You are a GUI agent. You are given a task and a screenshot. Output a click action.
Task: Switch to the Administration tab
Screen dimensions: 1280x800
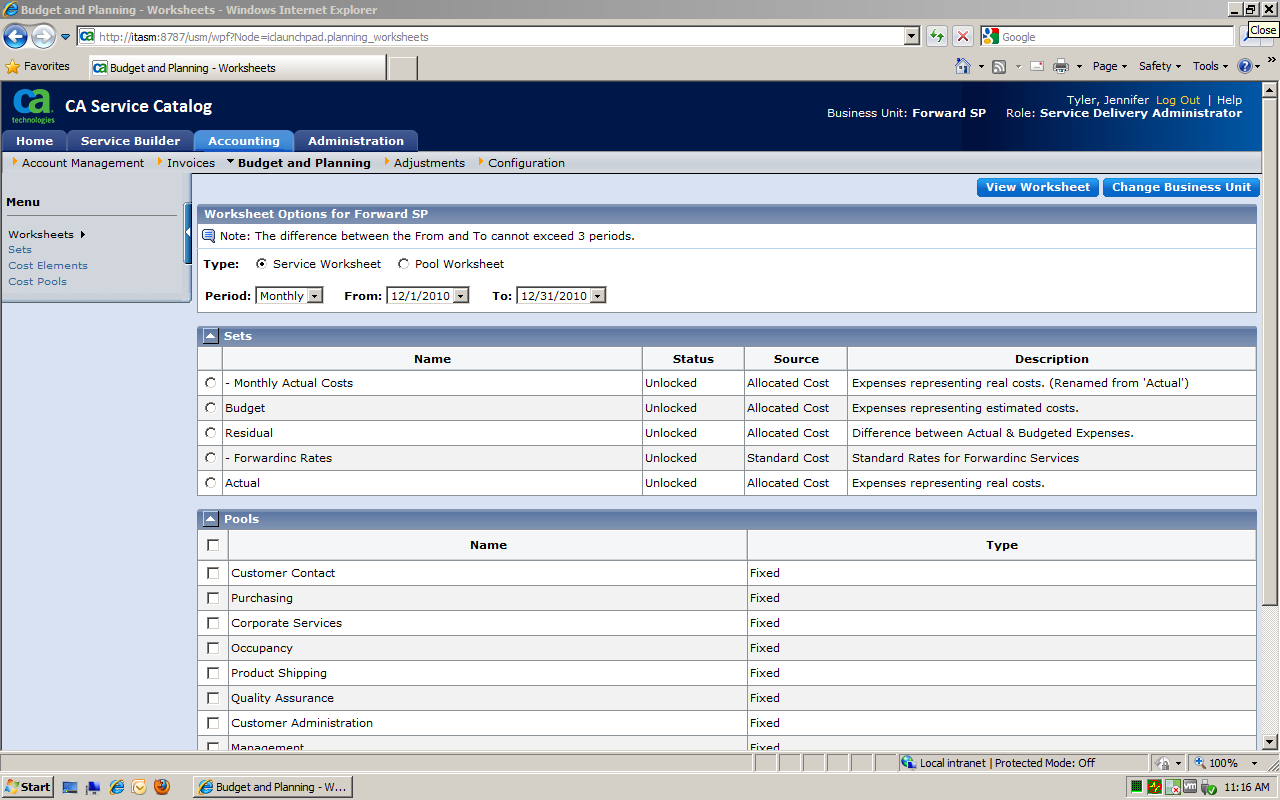tap(356, 141)
